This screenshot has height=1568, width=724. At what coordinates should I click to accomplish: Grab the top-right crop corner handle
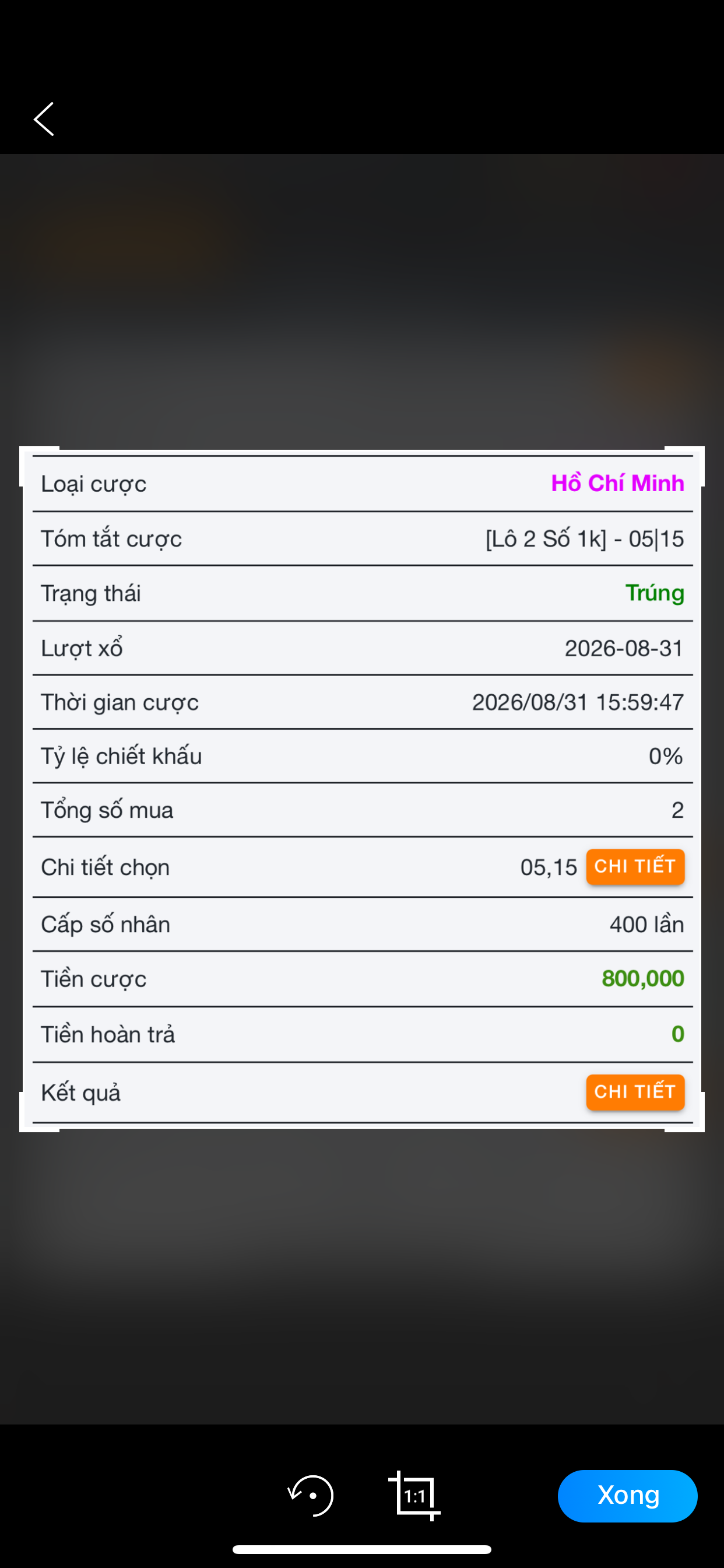click(685, 466)
